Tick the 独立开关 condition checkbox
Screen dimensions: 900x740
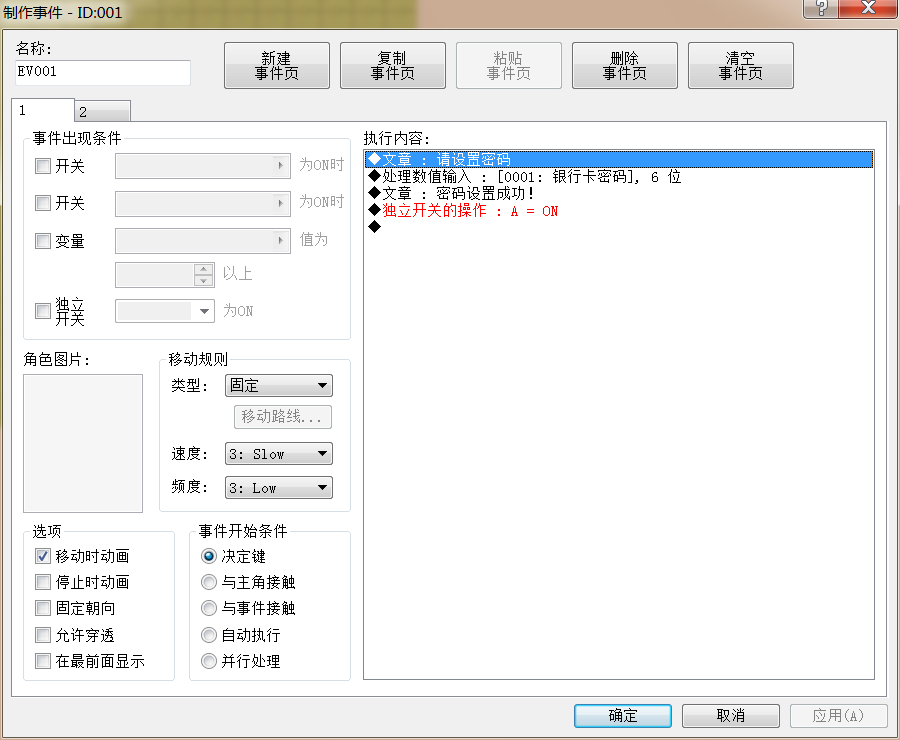point(43,311)
